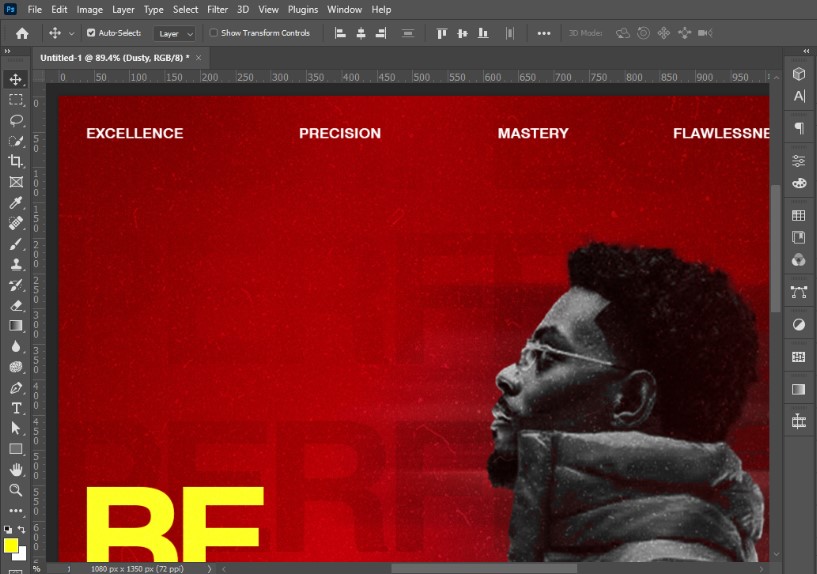Open the Swatches grid panel icon

coord(799,215)
